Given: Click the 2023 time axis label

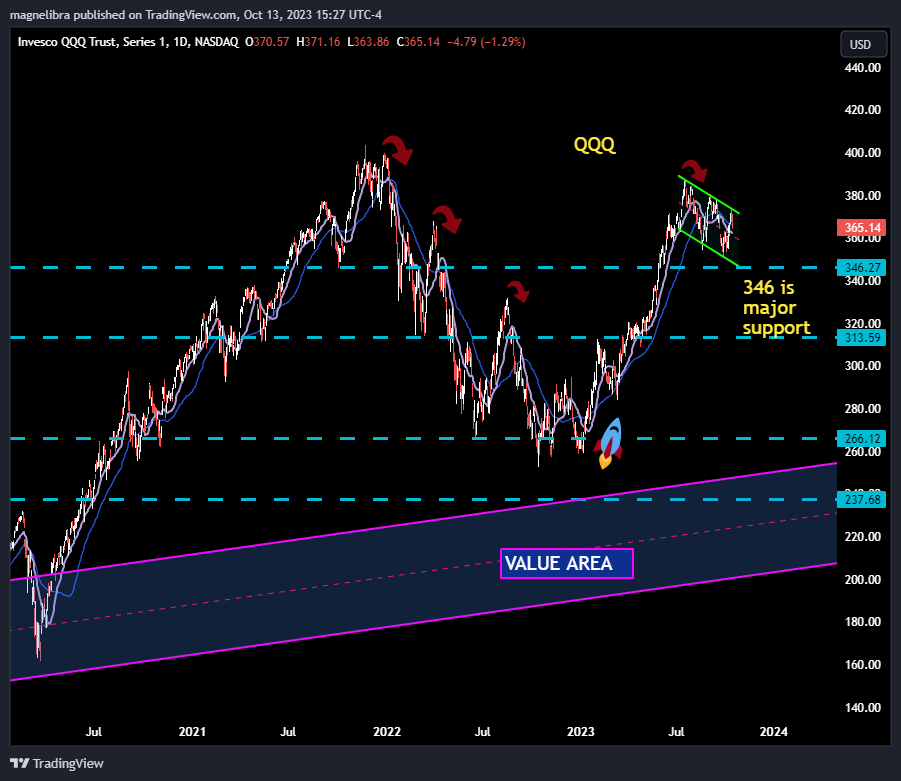Looking at the screenshot, I should [580, 732].
